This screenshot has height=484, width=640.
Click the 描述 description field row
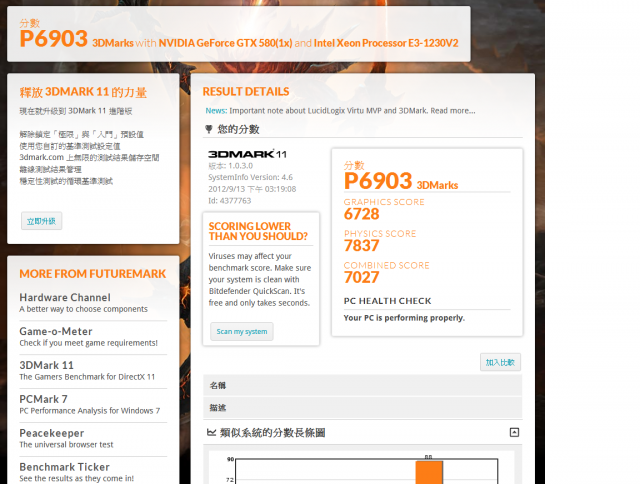point(362,408)
